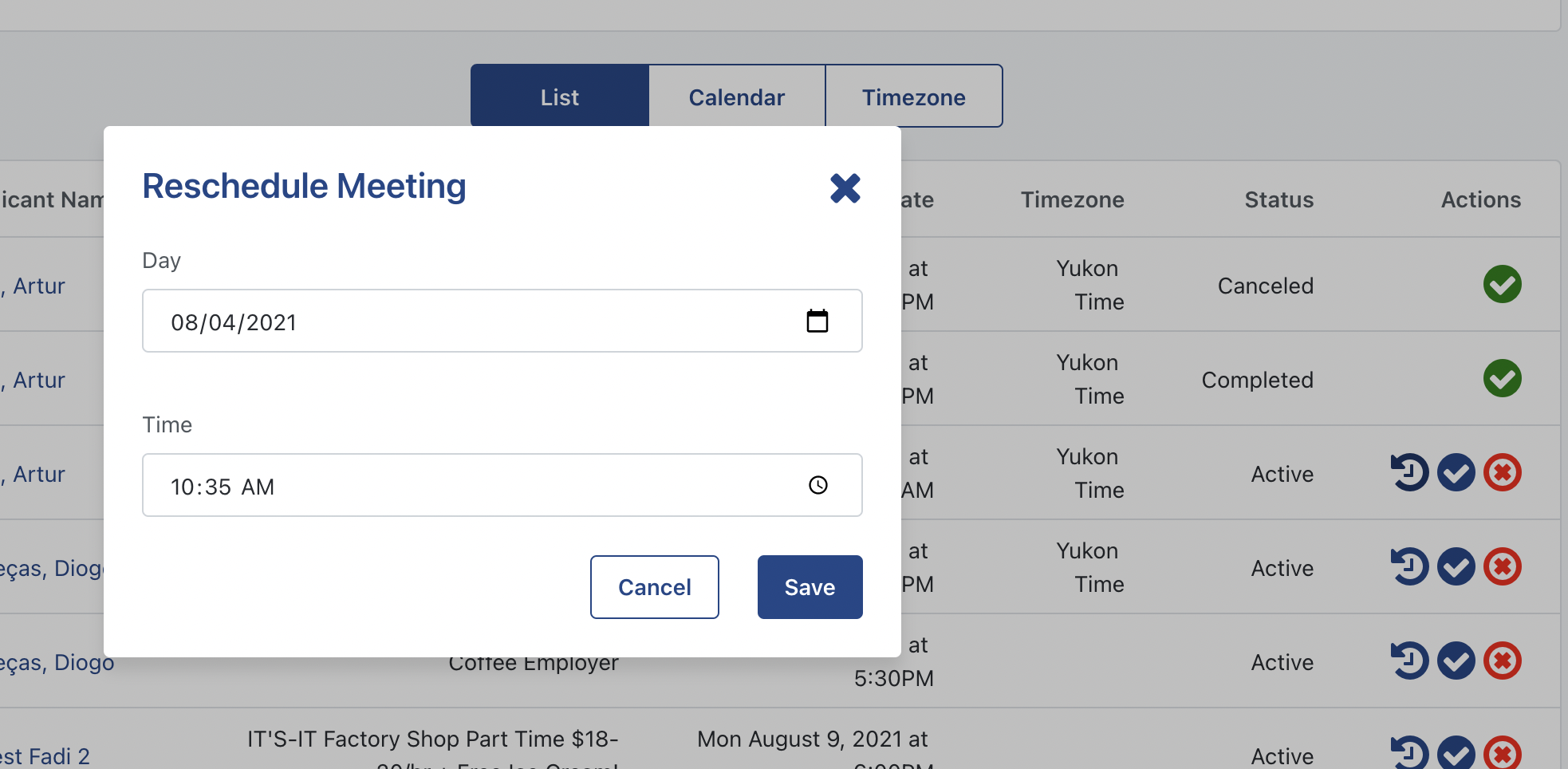This screenshot has width=1568, height=769.
Task: Click Cancel button in dialog
Action: [655, 587]
